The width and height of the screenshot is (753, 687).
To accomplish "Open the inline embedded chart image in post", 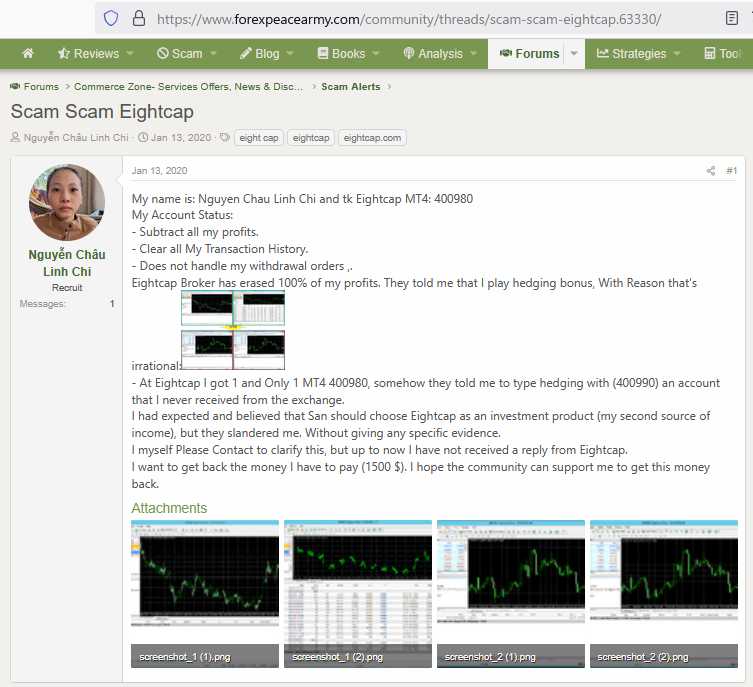I will coord(233,330).
